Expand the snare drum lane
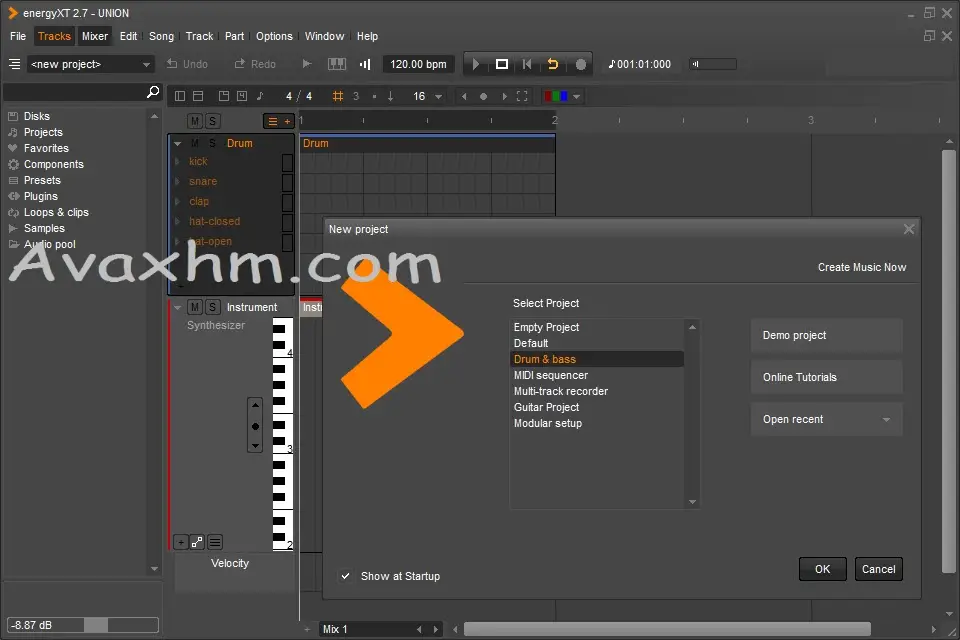The width and height of the screenshot is (960, 640). pyautogui.click(x=178, y=181)
